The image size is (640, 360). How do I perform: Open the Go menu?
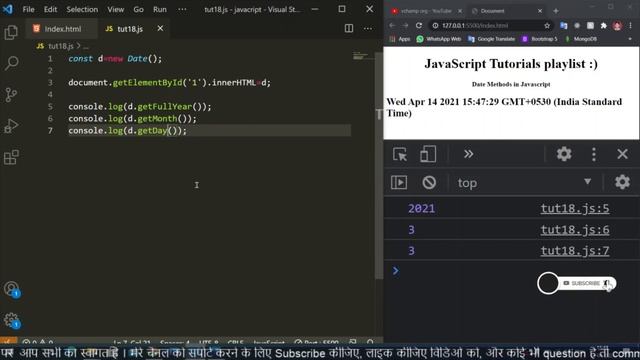138,9
